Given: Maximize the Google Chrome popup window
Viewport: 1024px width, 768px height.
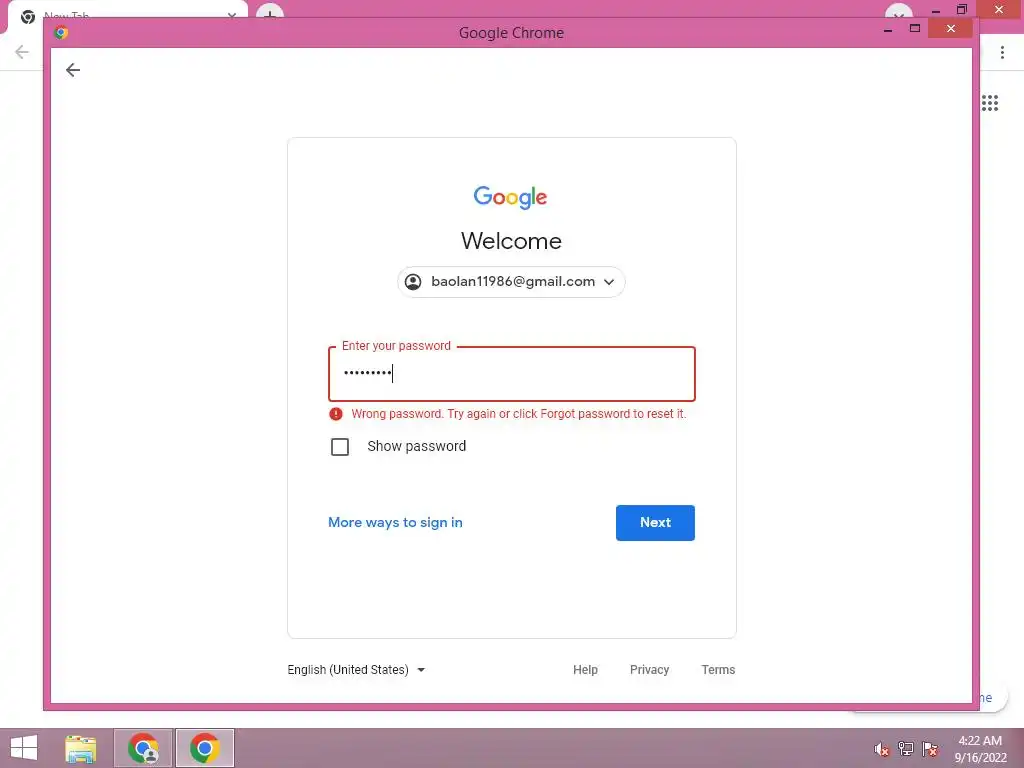Looking at the screenshot, I should pos(915,29).
